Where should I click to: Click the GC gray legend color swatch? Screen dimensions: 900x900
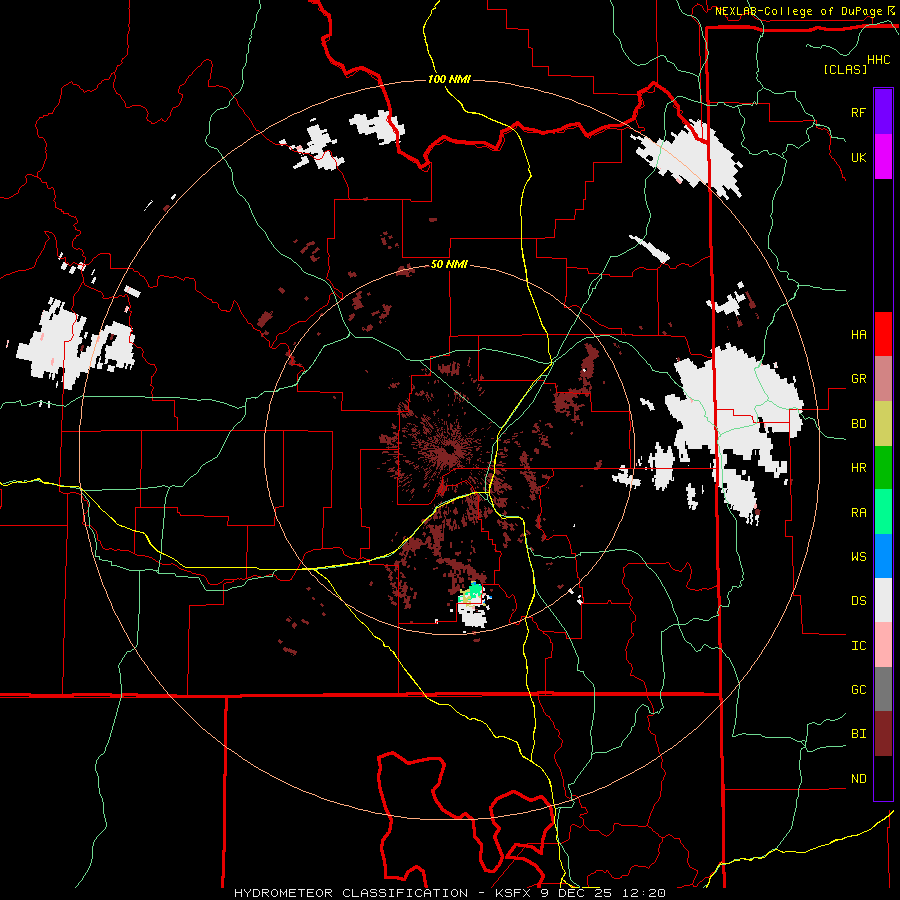[x=883, y=689]
